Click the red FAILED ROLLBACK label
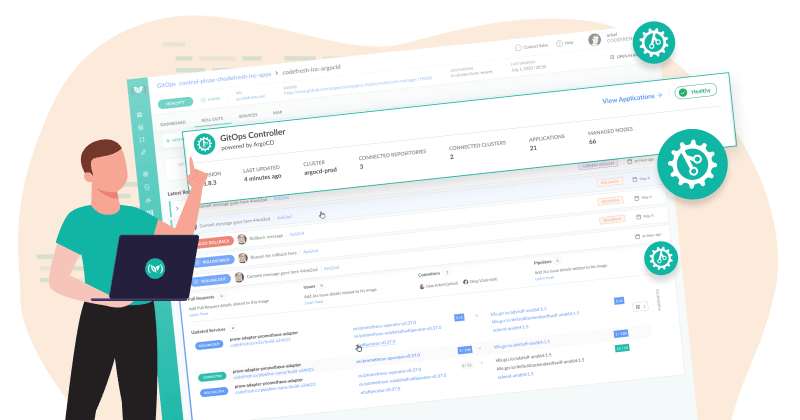This screenshot has width=800, height=420. 214,242
